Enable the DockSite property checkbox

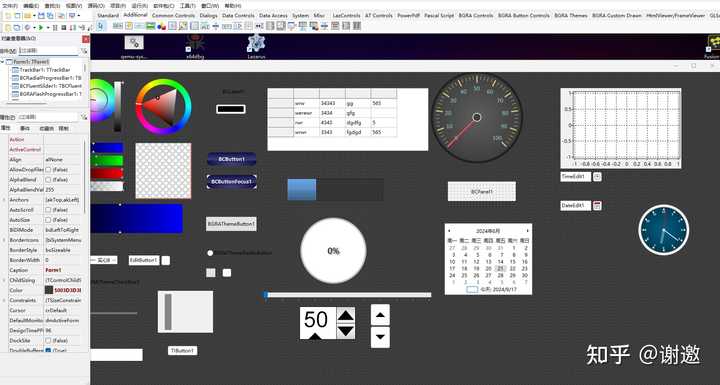[x=48, y=340]
